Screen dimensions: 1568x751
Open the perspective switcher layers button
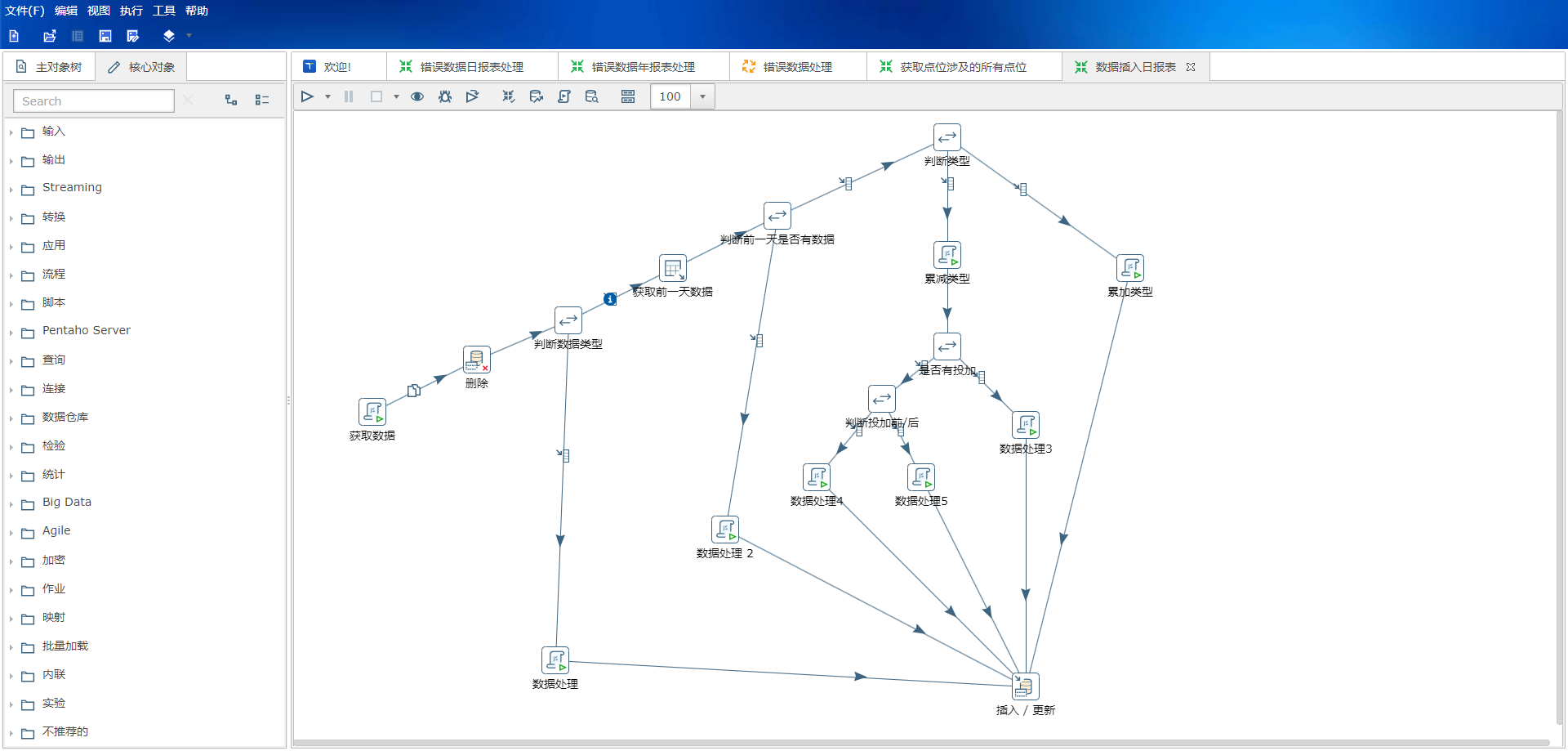[x=169, y=36]
